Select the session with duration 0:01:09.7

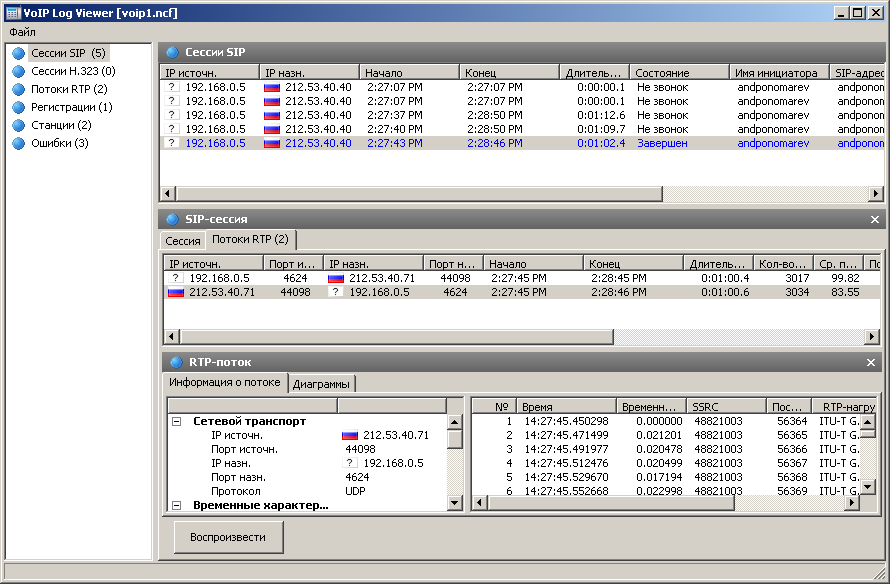pos(522,129)
